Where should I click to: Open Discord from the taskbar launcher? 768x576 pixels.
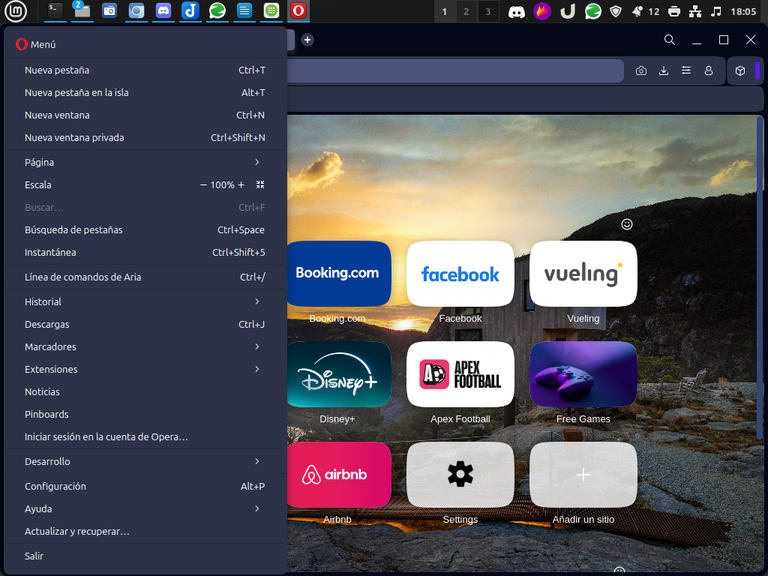163,11
